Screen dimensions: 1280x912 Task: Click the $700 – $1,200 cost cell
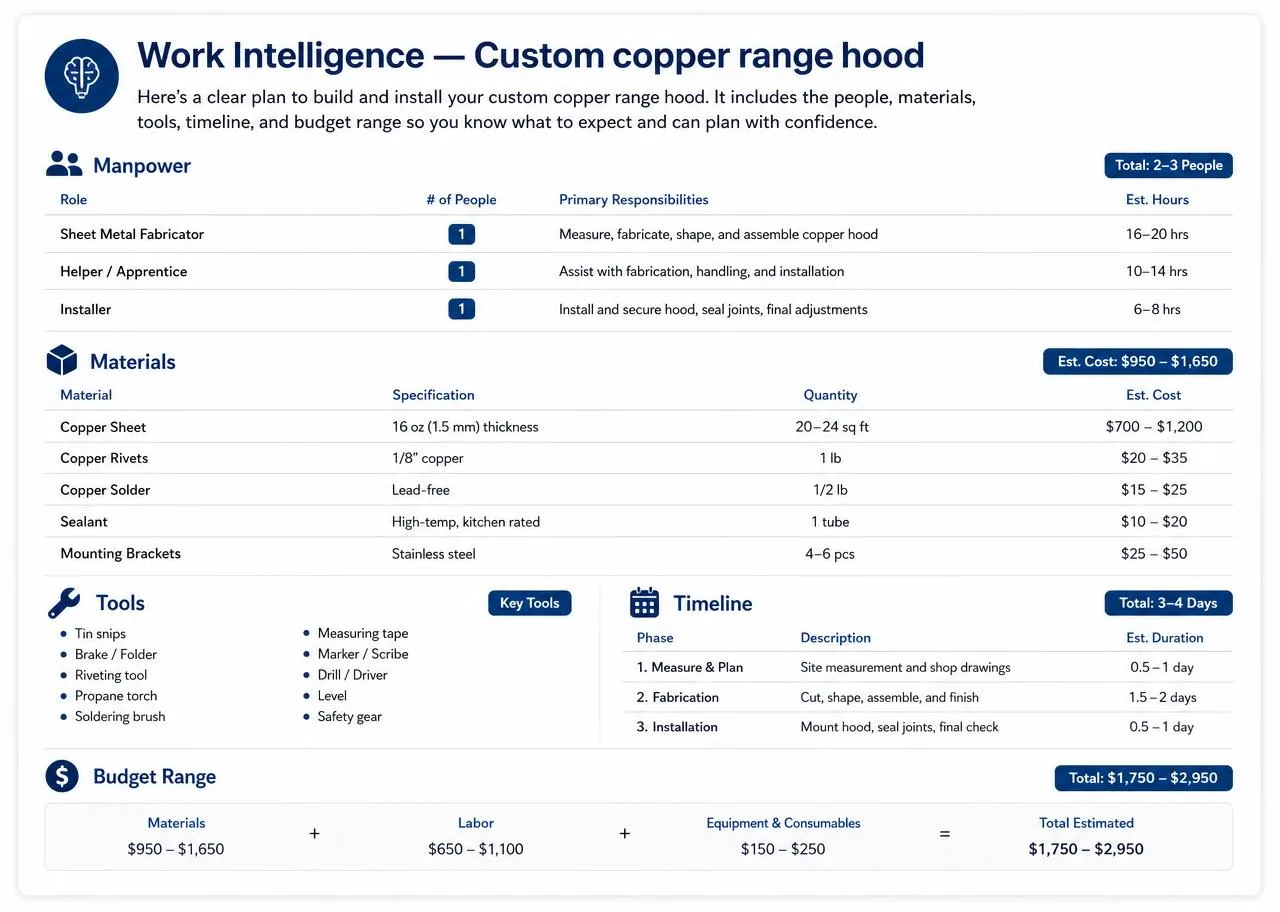tap(1154, 427)
